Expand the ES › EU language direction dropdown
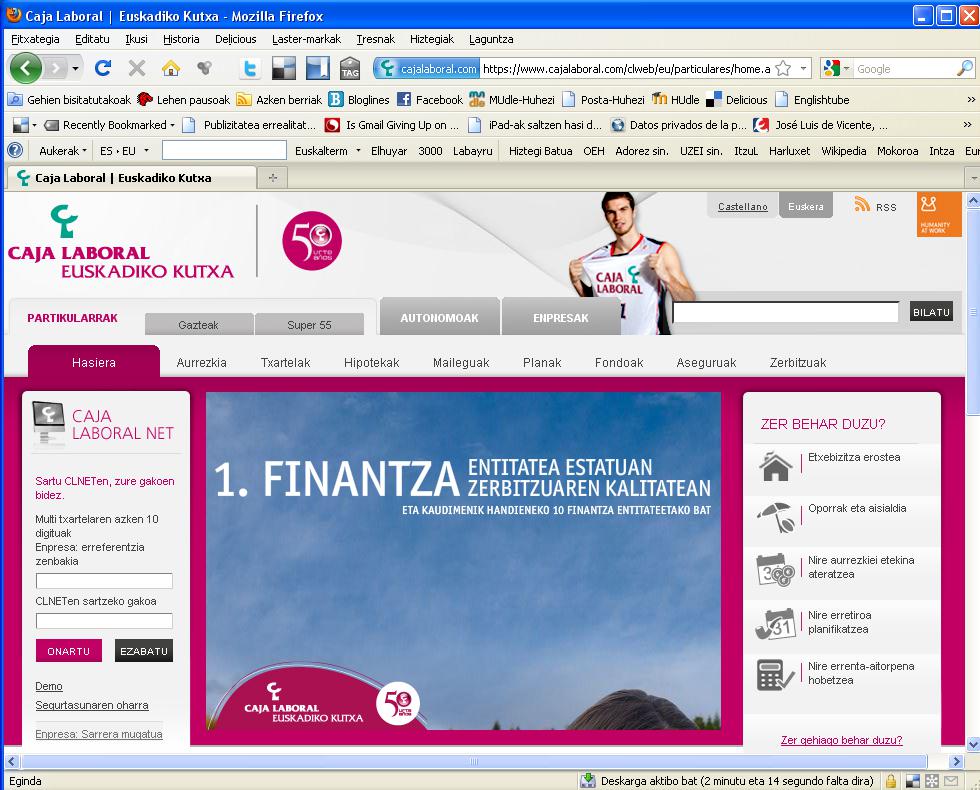Viewport: 980px width, 790px height. [x=124, y=151]
